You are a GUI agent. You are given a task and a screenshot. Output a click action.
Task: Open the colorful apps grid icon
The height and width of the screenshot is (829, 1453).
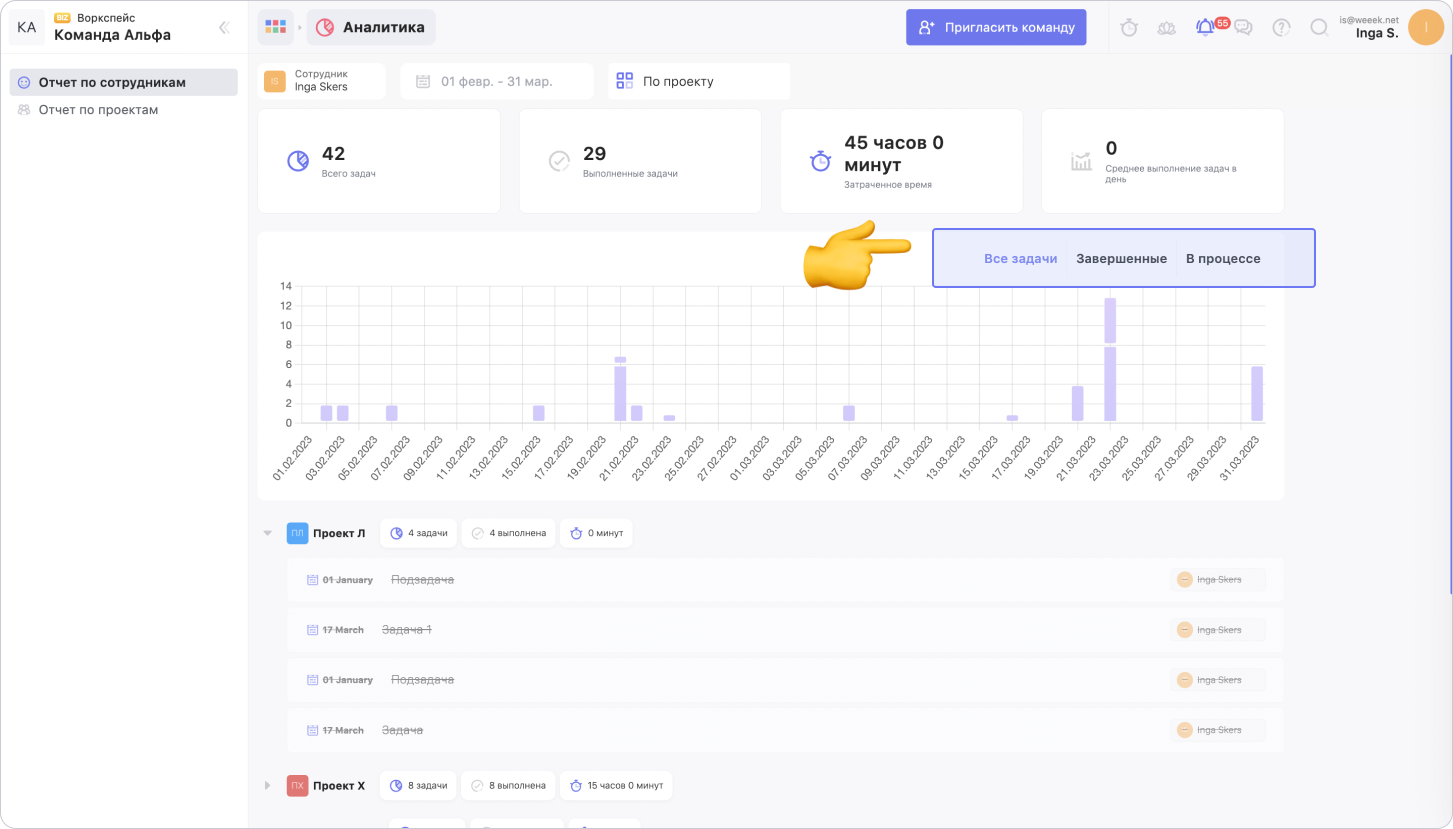click(275, 27)
